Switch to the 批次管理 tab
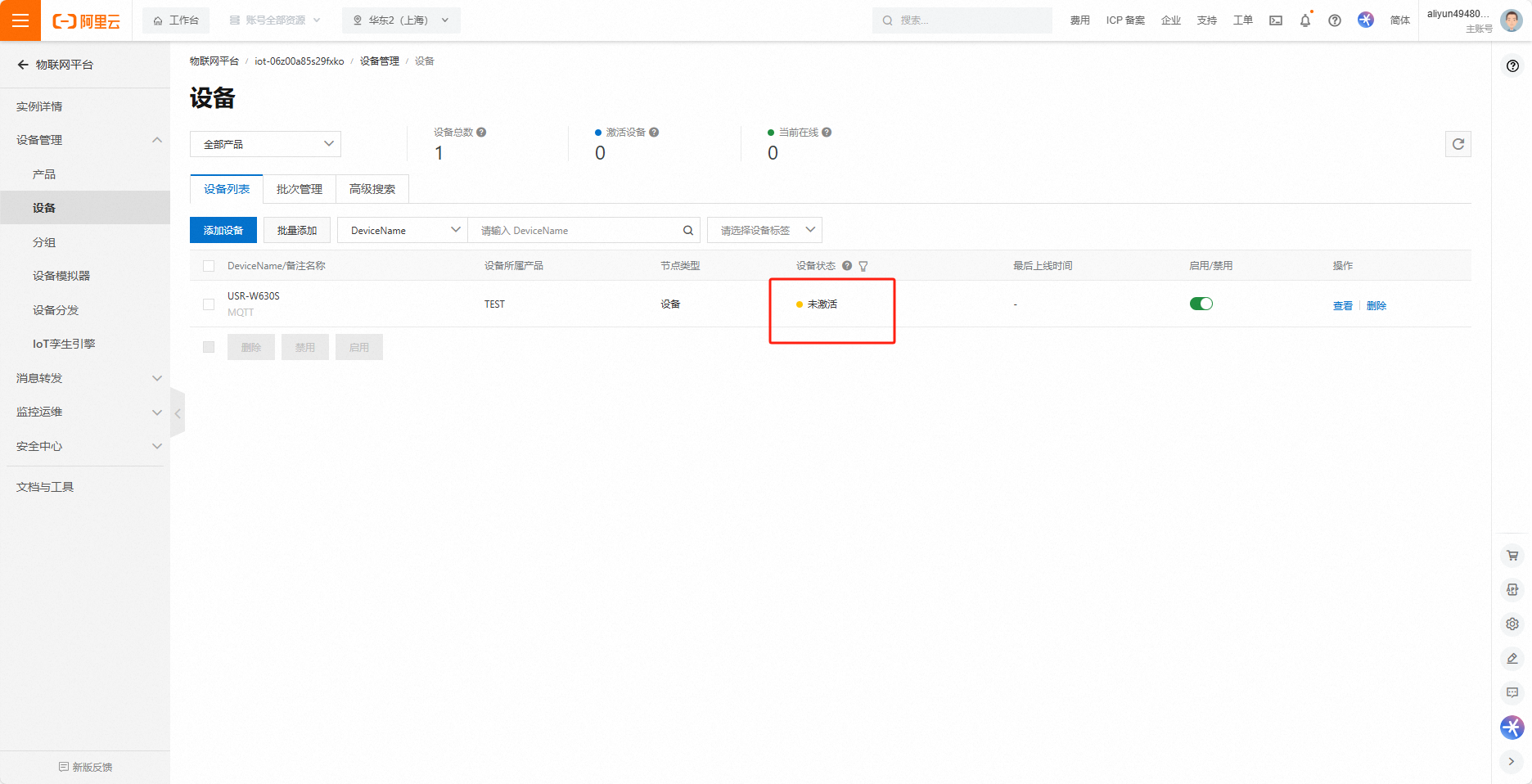 (299, 189)
